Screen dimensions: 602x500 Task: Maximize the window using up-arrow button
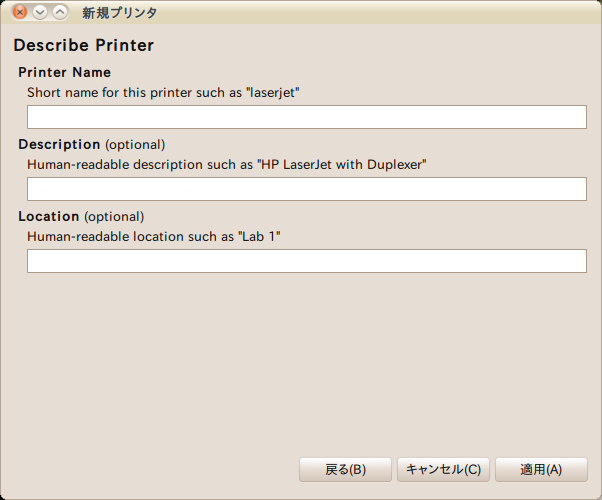tap(60, 12)
